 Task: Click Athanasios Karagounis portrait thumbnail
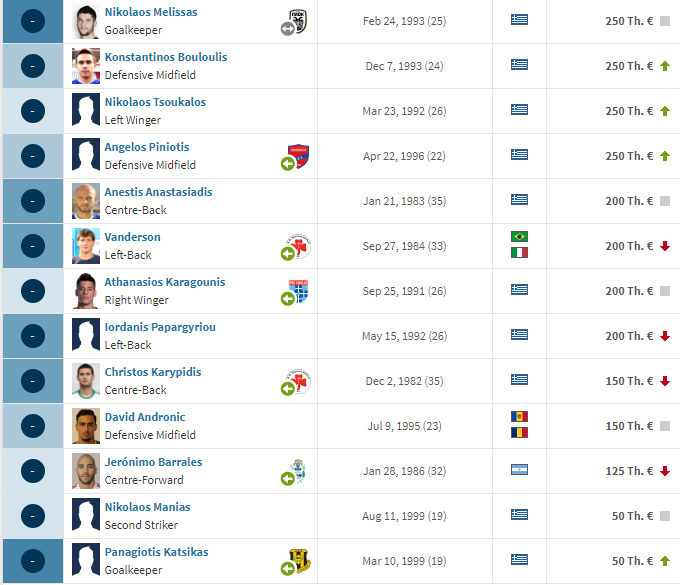tap(86, 291)
